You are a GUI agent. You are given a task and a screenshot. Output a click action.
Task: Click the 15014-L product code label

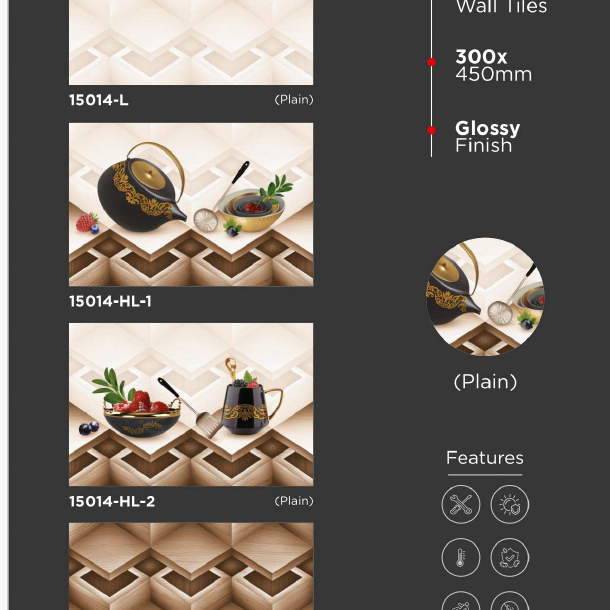point(99,100)
